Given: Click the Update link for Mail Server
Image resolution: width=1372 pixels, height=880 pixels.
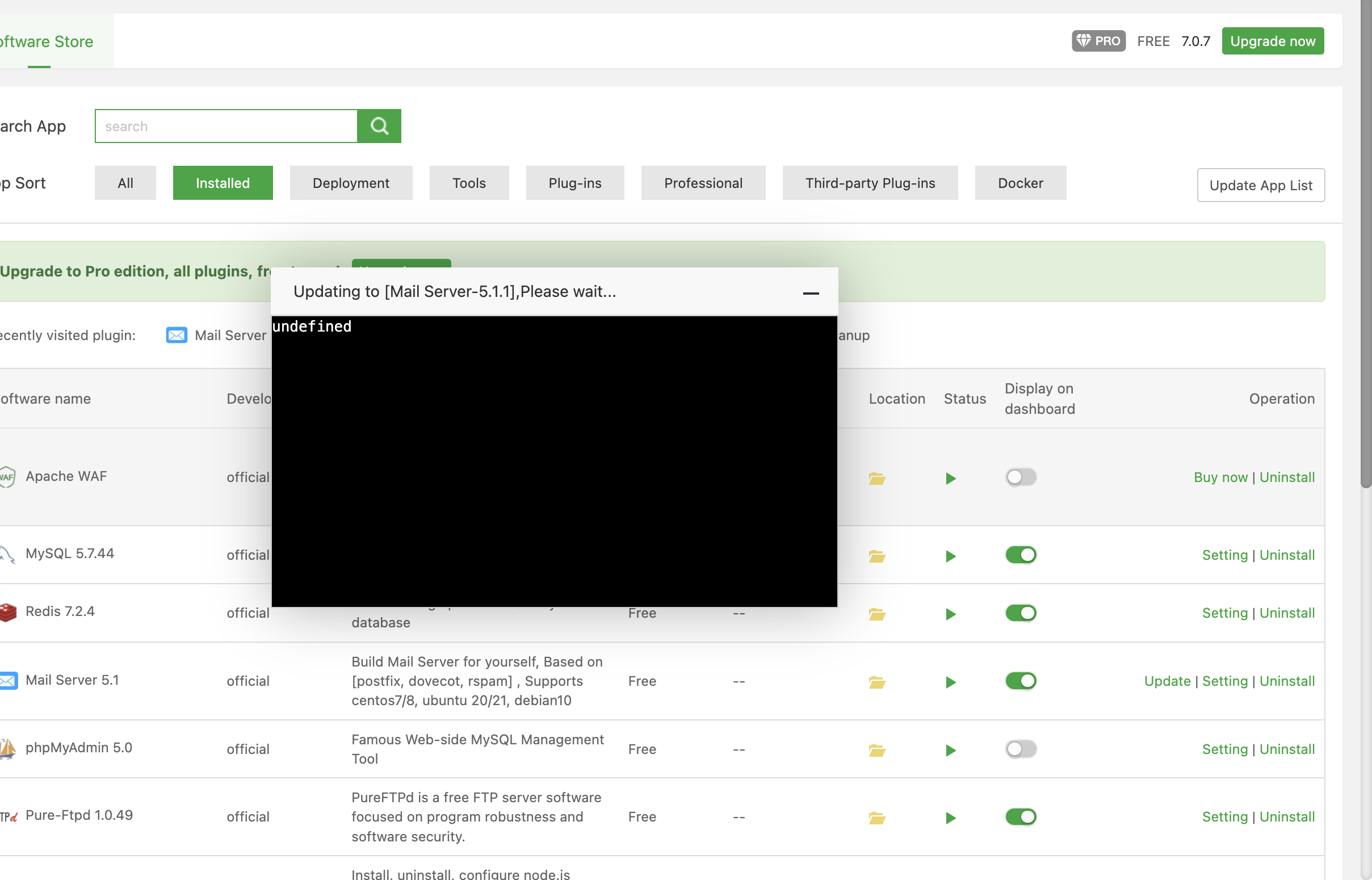Looking at the screenshot, I should point(1167,681).
